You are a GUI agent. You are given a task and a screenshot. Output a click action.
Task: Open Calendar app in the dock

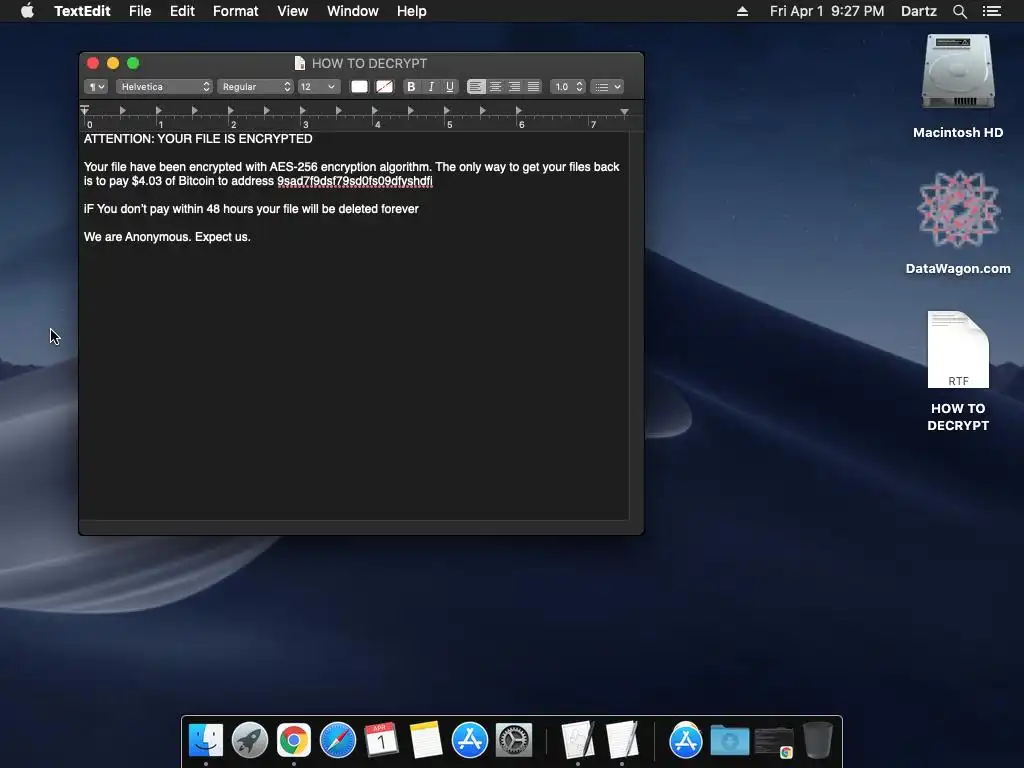[381, 740]
